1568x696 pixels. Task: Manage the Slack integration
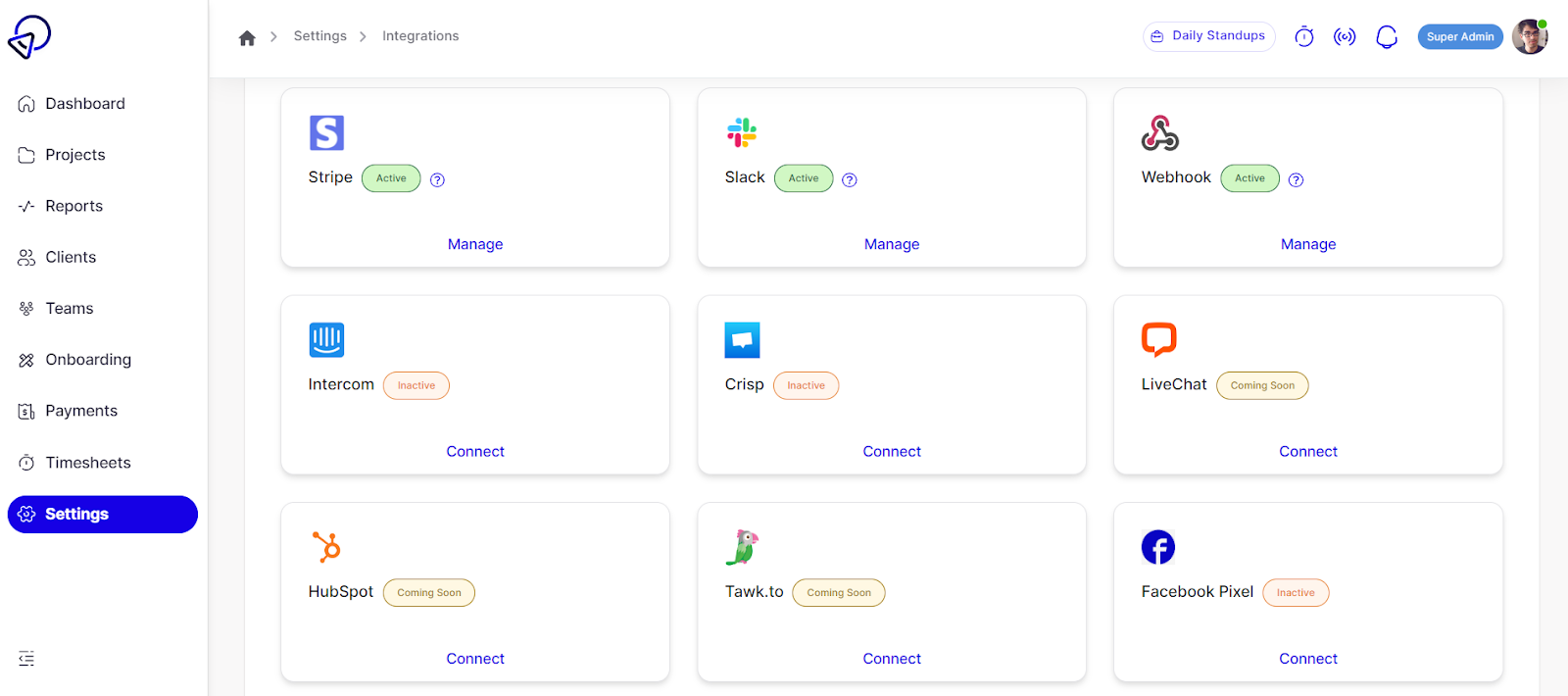[892, 244]
